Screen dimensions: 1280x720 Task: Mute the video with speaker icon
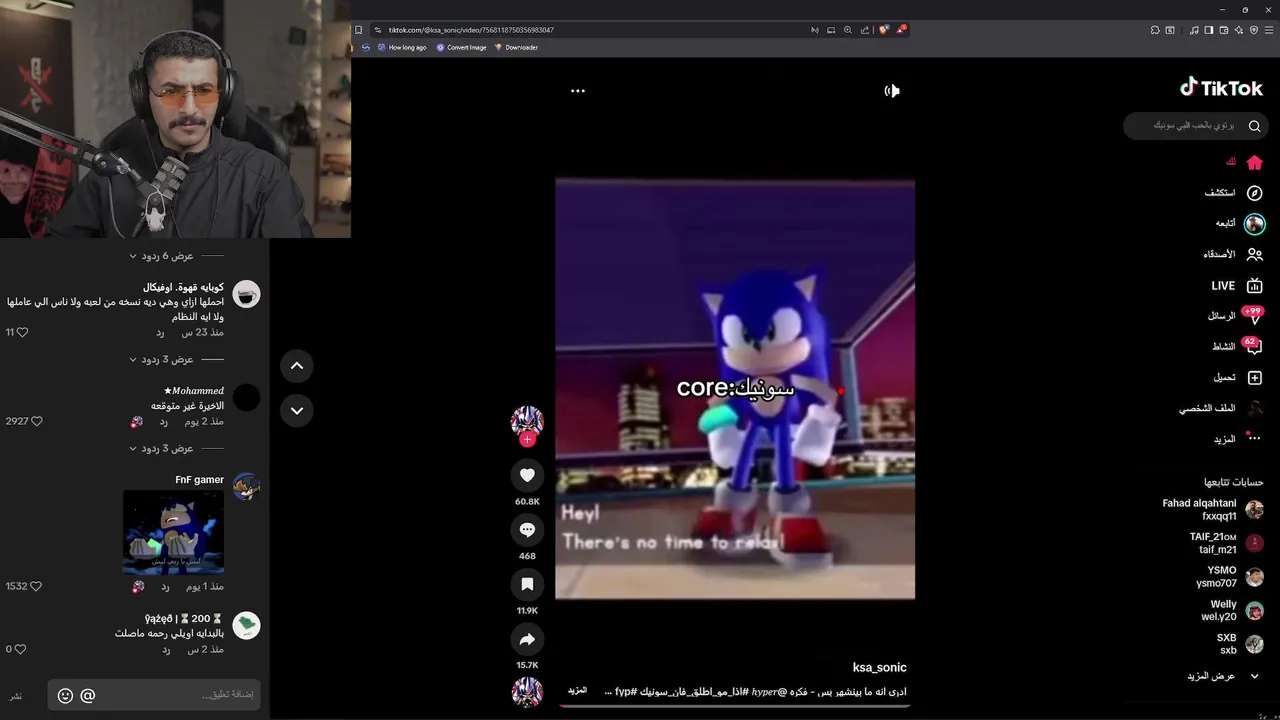[x=892, y=91]
